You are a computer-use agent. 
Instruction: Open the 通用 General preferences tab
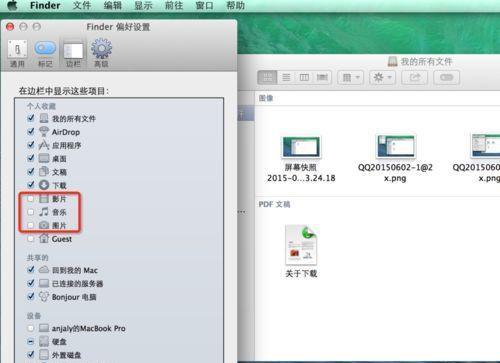click(x=17, y=53)
